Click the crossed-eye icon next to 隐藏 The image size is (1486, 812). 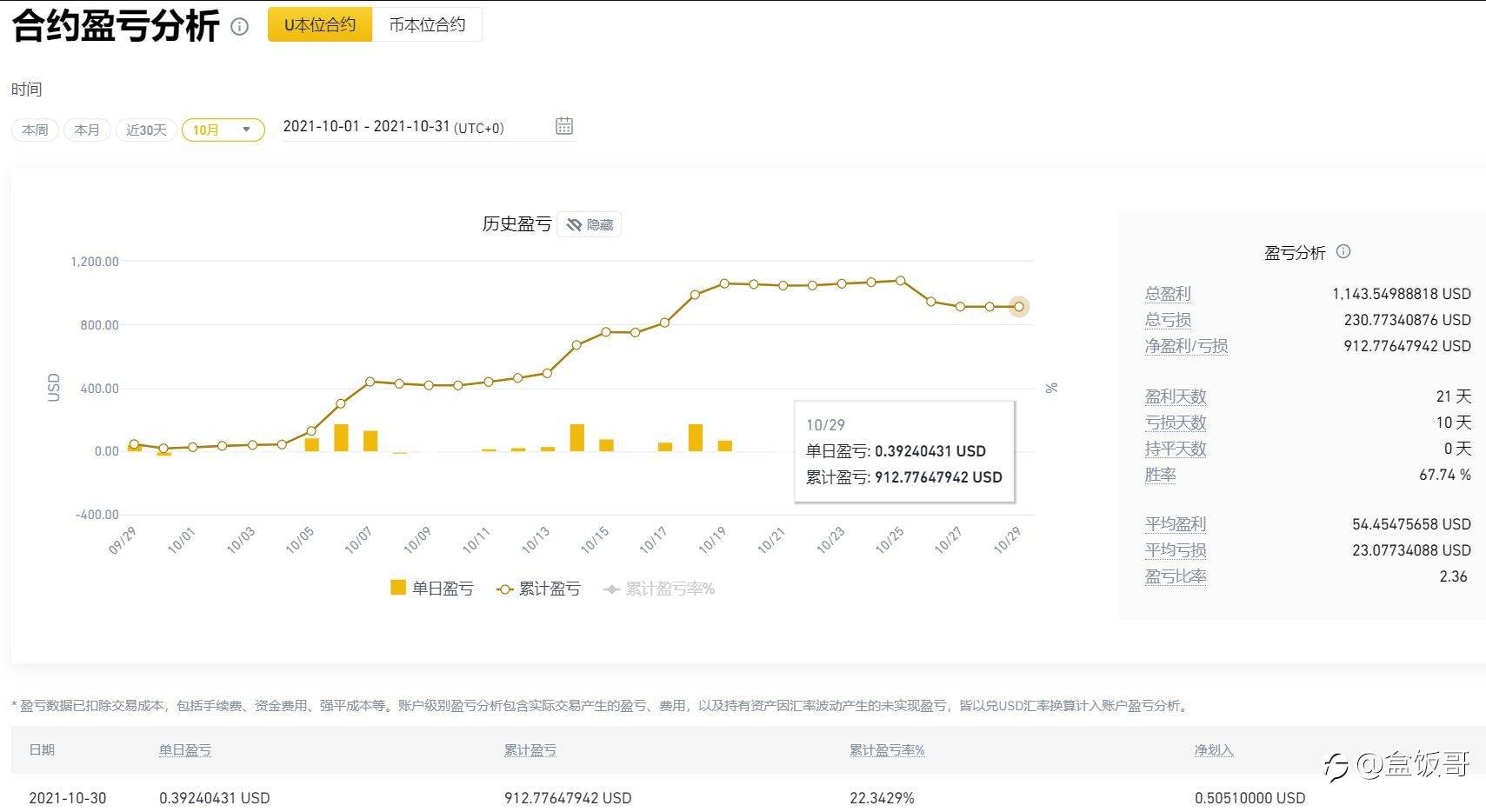click(x=574, y=225)
